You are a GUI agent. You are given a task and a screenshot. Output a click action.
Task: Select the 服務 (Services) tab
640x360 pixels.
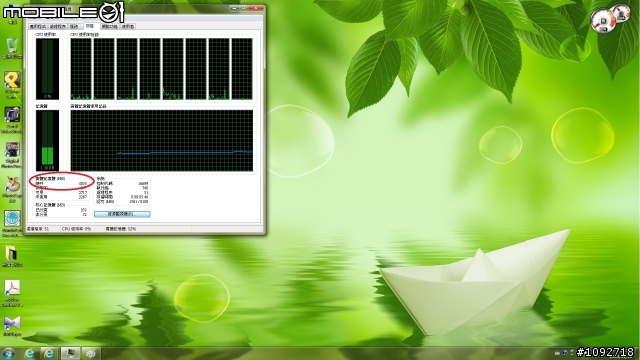click(74, 27)
